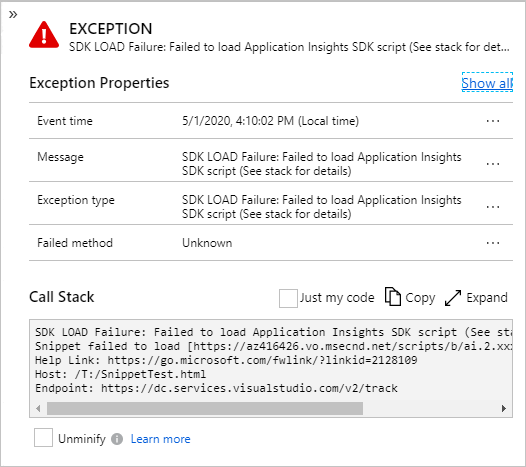Screen dimensions: 526x467
Task: Open Message row ellipsis menu
Action: click(x=493, y=164)
